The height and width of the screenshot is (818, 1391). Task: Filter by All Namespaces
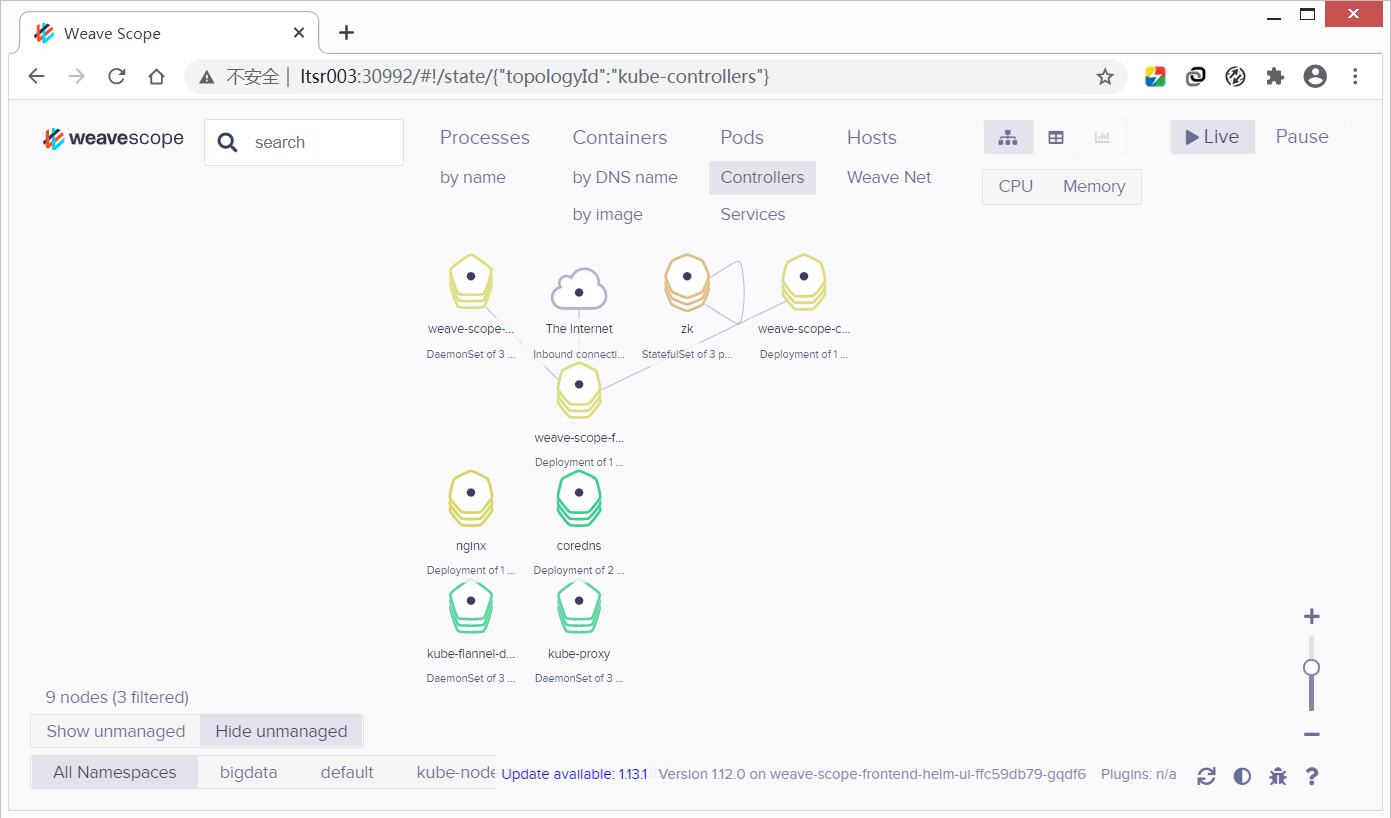tap(115, 772)
